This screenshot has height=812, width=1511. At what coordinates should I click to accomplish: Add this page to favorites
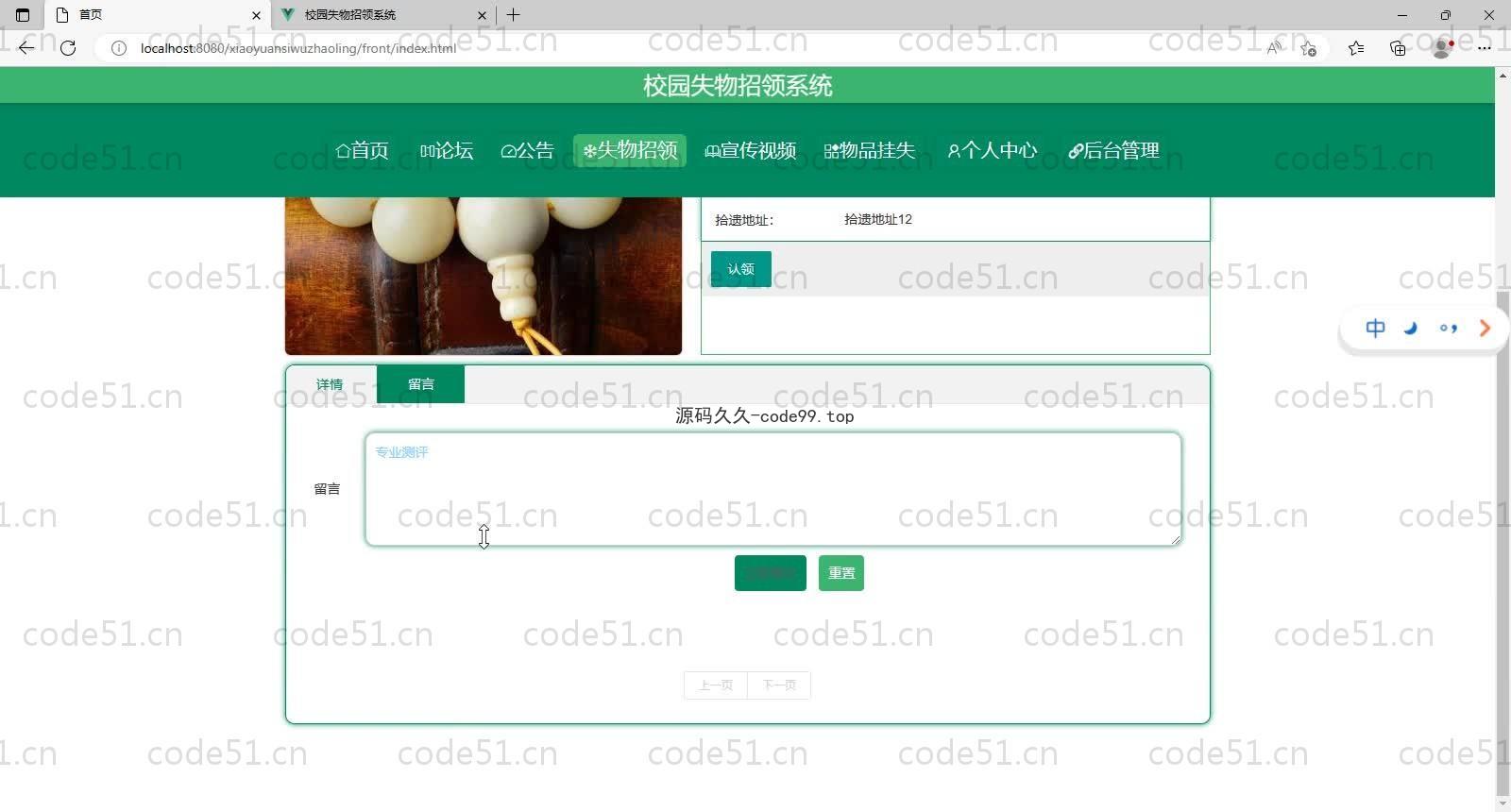(1308, 48)
